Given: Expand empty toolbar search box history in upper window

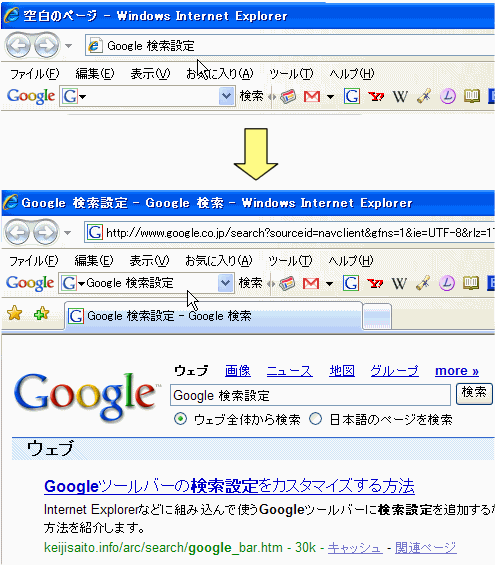Looking at the screenshot, I should coord(226,96).
